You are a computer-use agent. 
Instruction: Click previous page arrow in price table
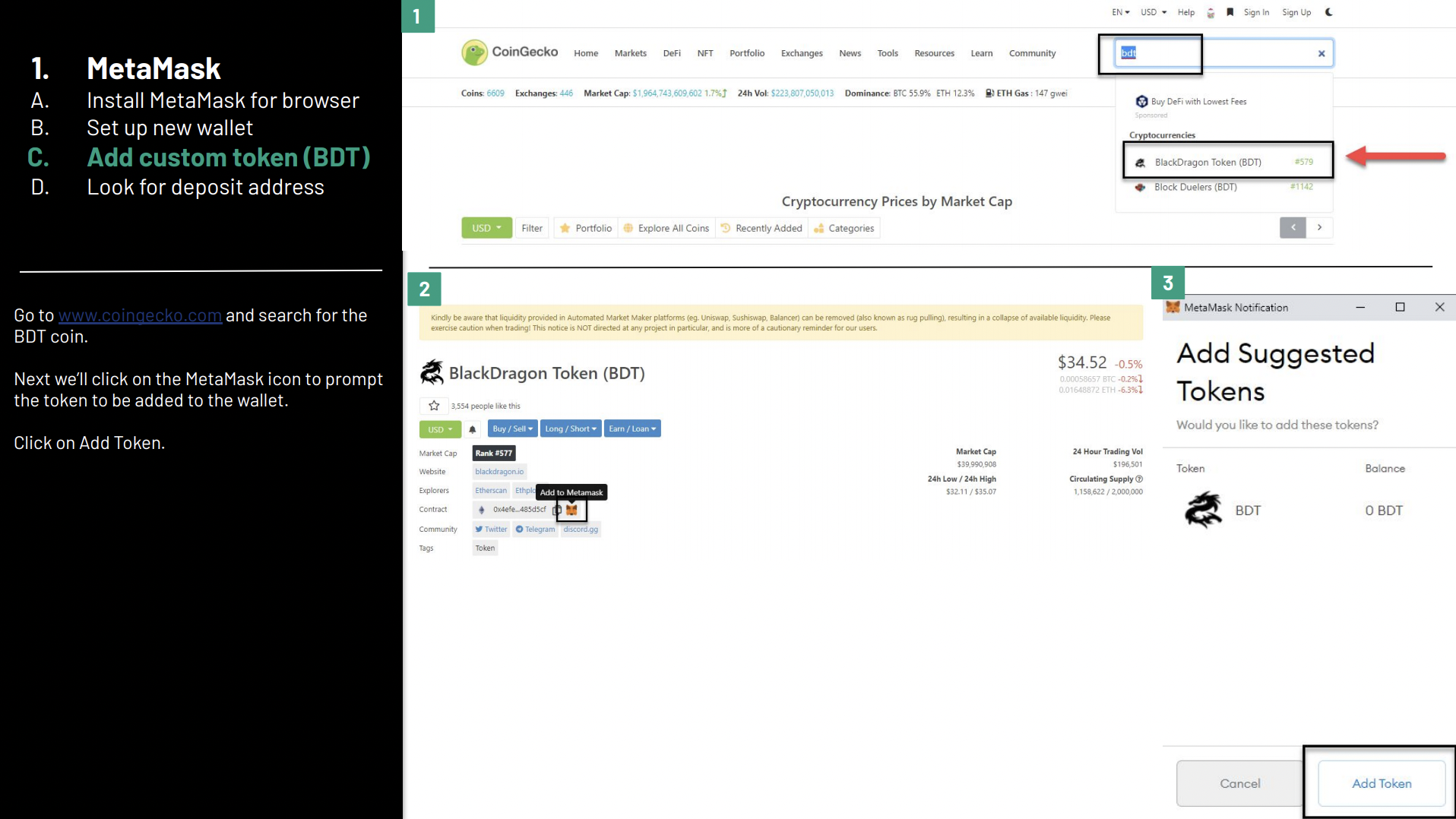[1293, 227]
